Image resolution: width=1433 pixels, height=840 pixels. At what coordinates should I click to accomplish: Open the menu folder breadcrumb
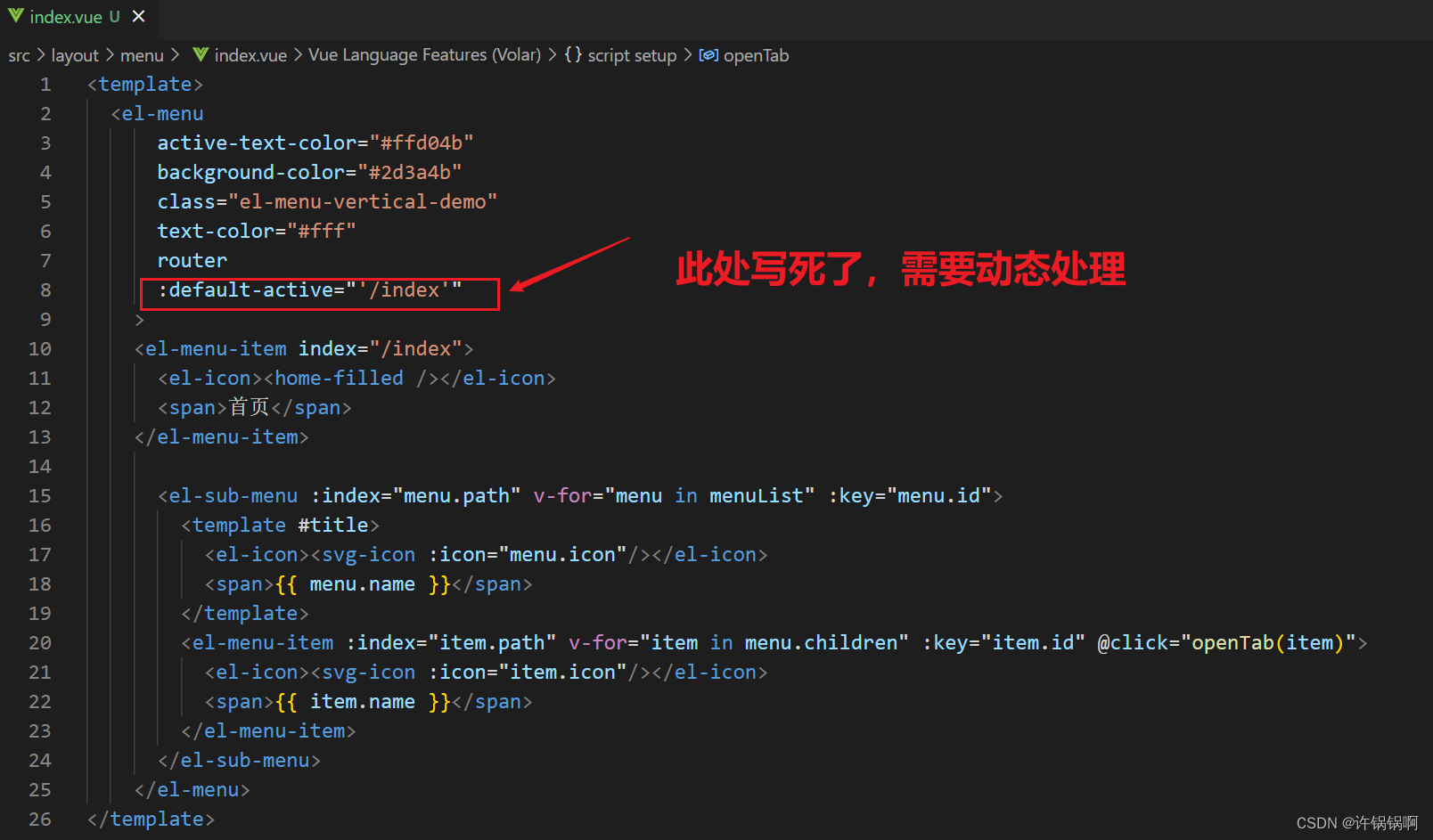(142, 55)
